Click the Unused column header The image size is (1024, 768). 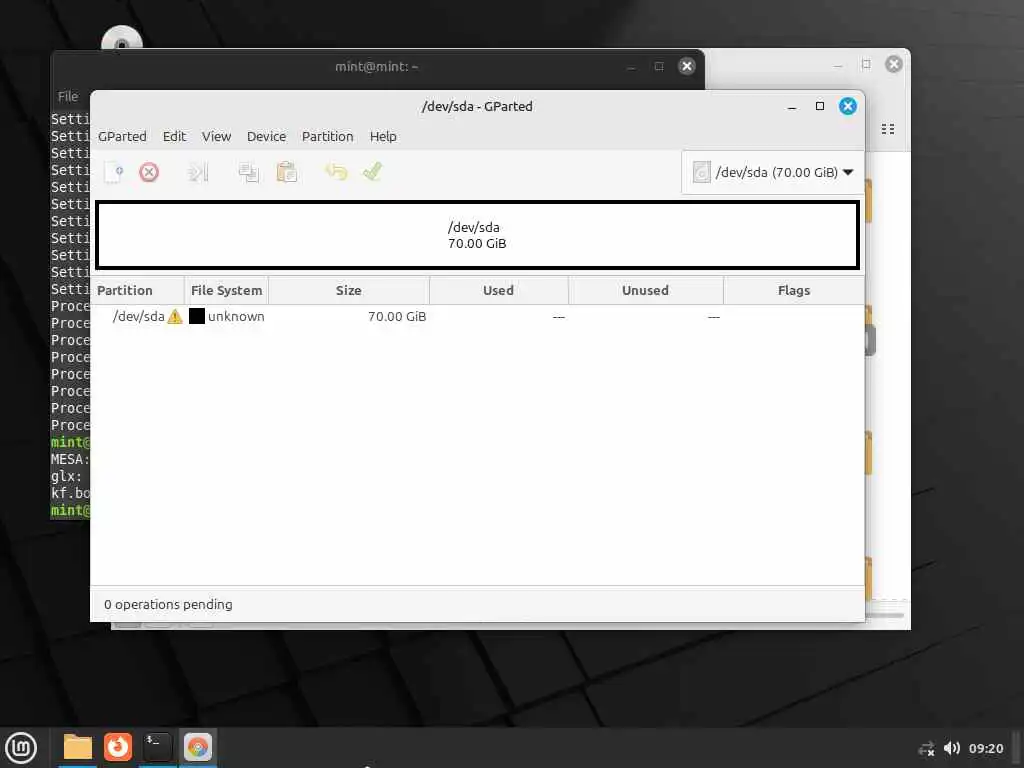(645, 291)
